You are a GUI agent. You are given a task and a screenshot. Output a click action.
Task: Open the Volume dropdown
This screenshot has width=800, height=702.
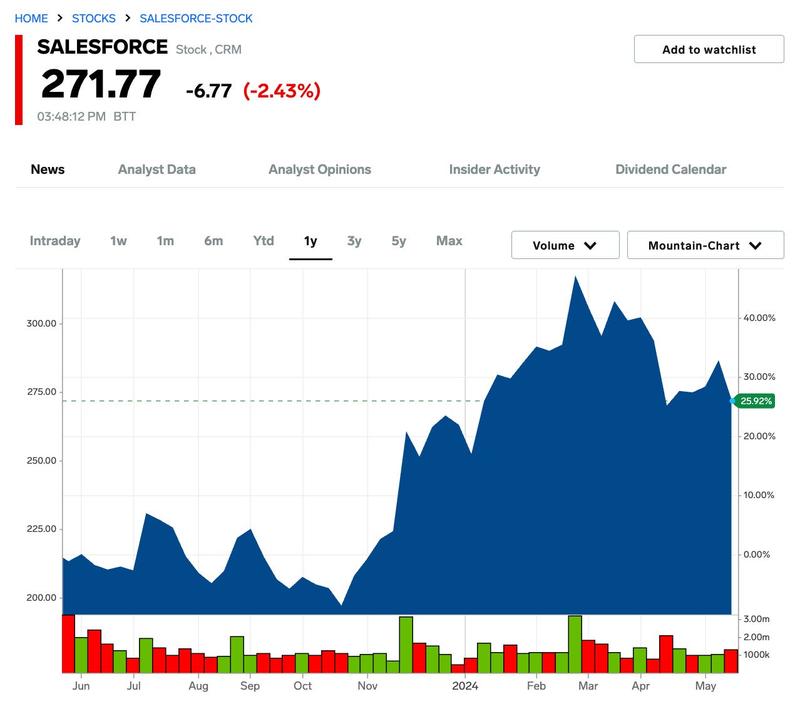click(x=565, y=245)
